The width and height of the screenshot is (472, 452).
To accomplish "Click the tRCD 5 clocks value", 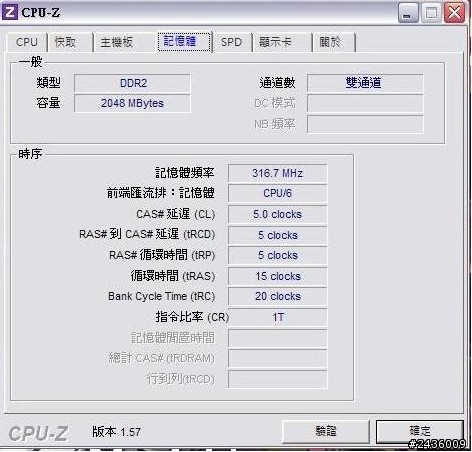I will (x=277, y=235).
